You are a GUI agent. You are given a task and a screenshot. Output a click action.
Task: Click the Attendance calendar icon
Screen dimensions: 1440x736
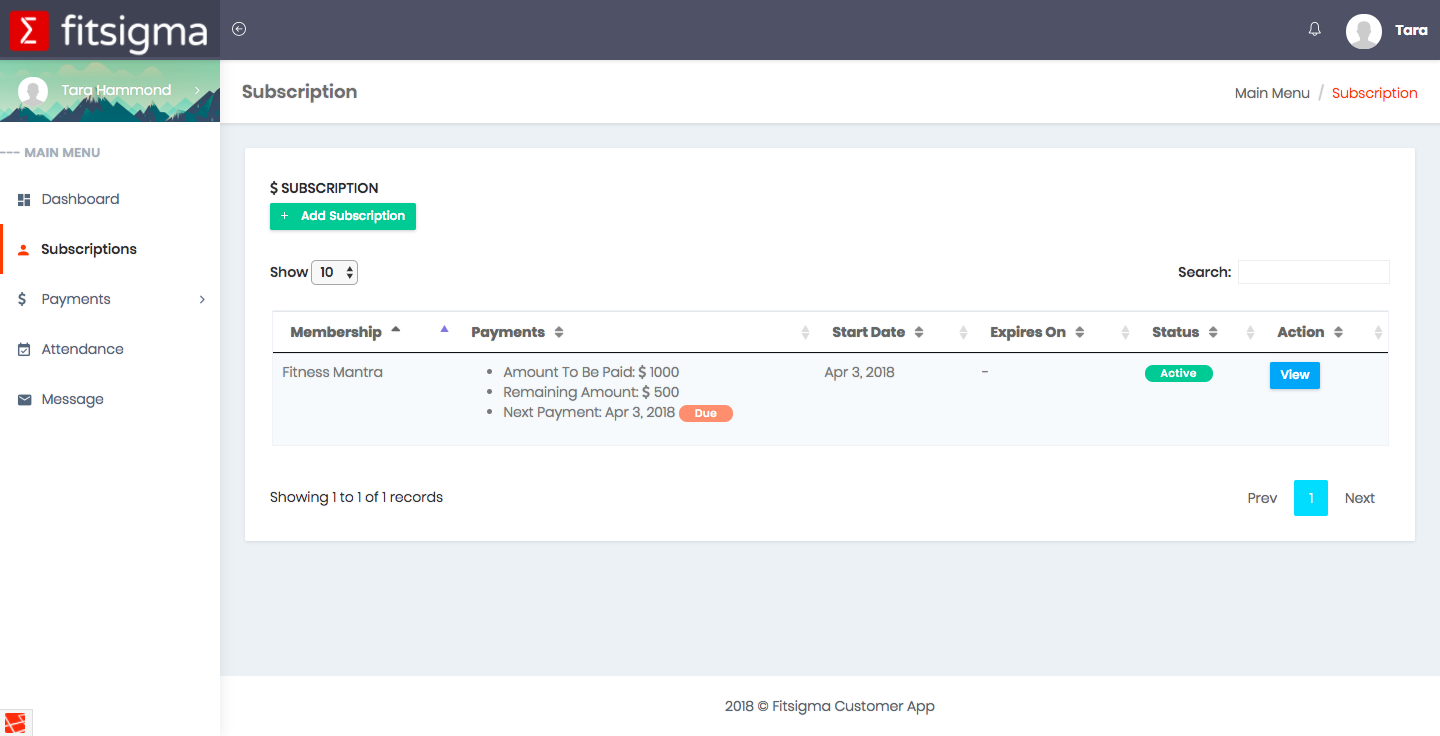click(x=24, y=350)
